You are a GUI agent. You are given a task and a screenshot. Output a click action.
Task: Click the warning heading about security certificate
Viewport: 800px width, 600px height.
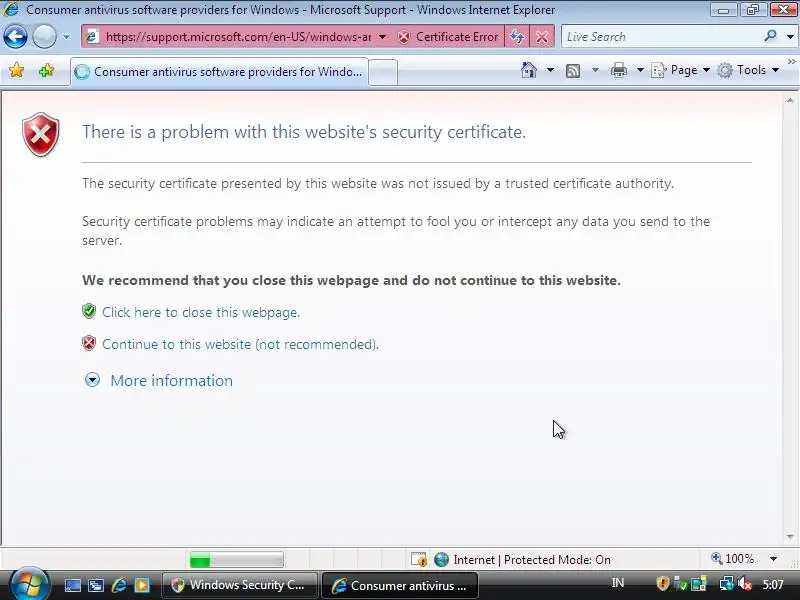304,132
